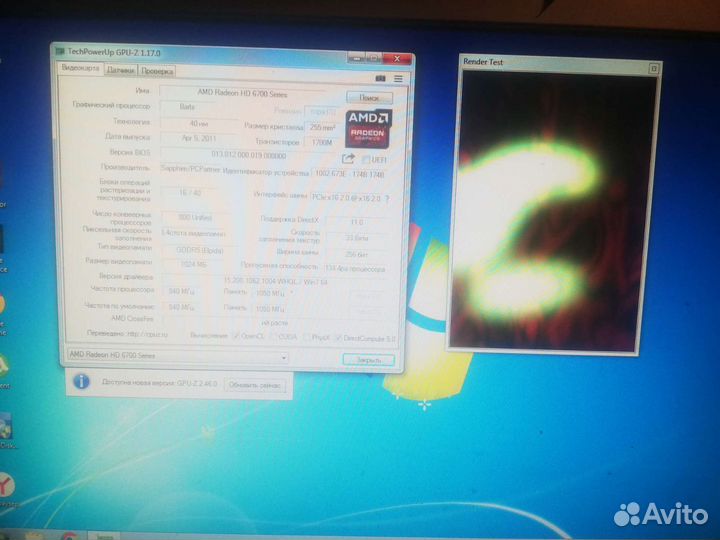Image resolution: width=720 pixels, height=540 pixels.
Task: Click the AMD Radeon graphics logo
Action: [x=368, y=129]
